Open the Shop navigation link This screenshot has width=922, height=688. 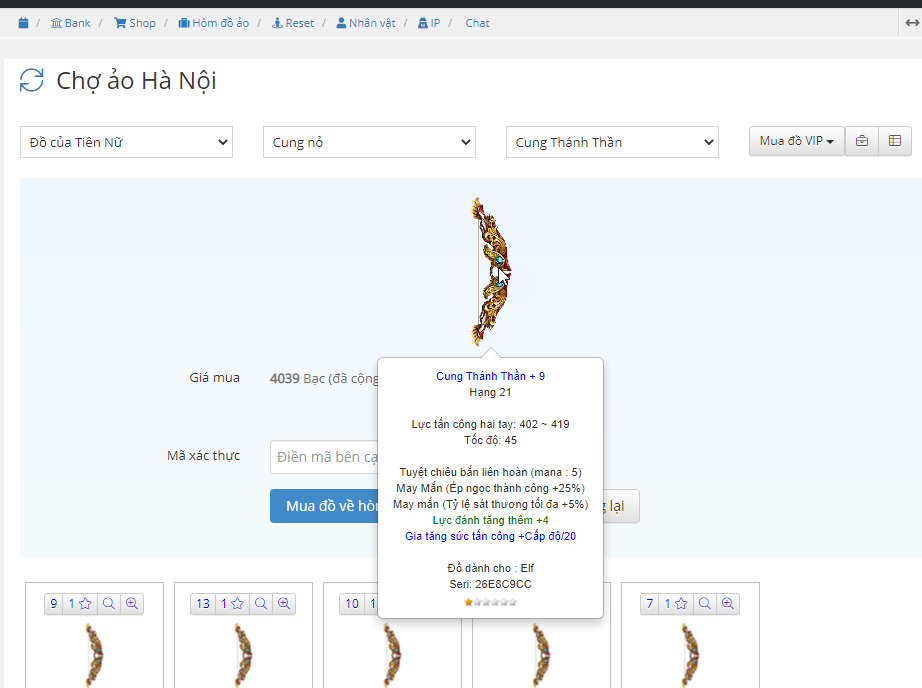(x=135, y=23)
